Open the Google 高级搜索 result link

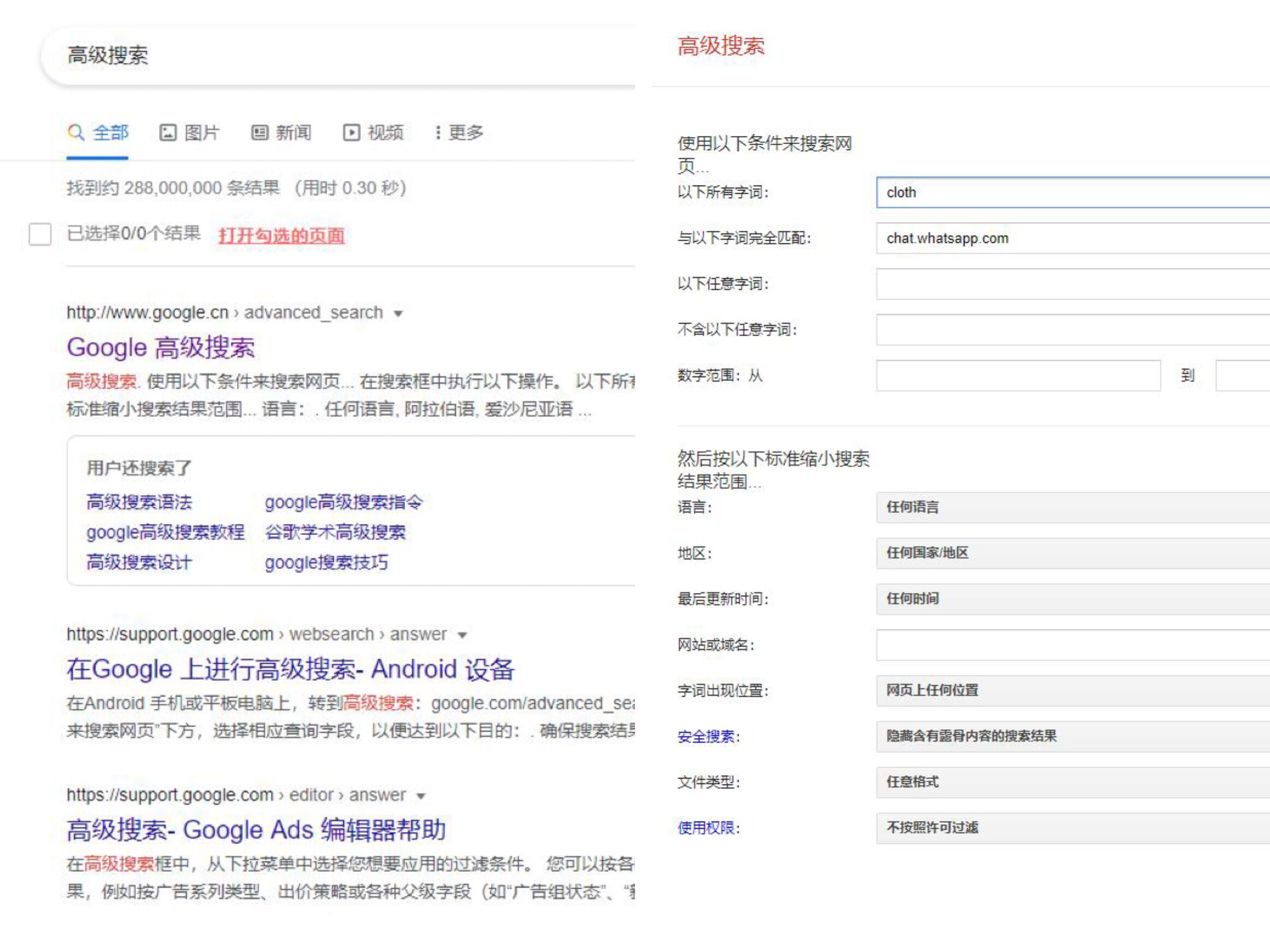pyautogui.click(x=163, y=347)
